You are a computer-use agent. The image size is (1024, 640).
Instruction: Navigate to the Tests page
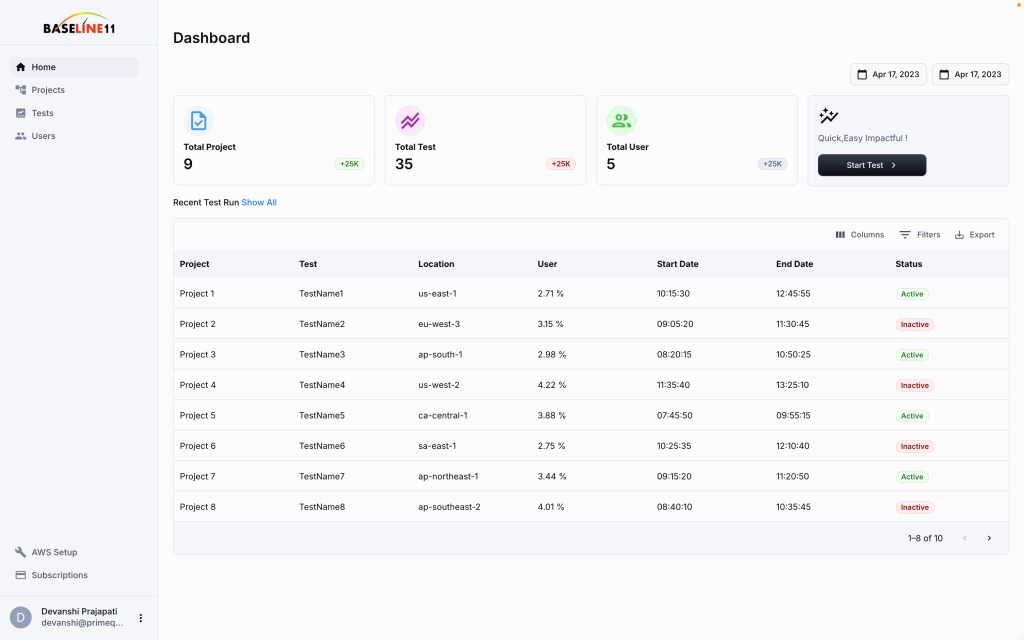tap(42, 113)
